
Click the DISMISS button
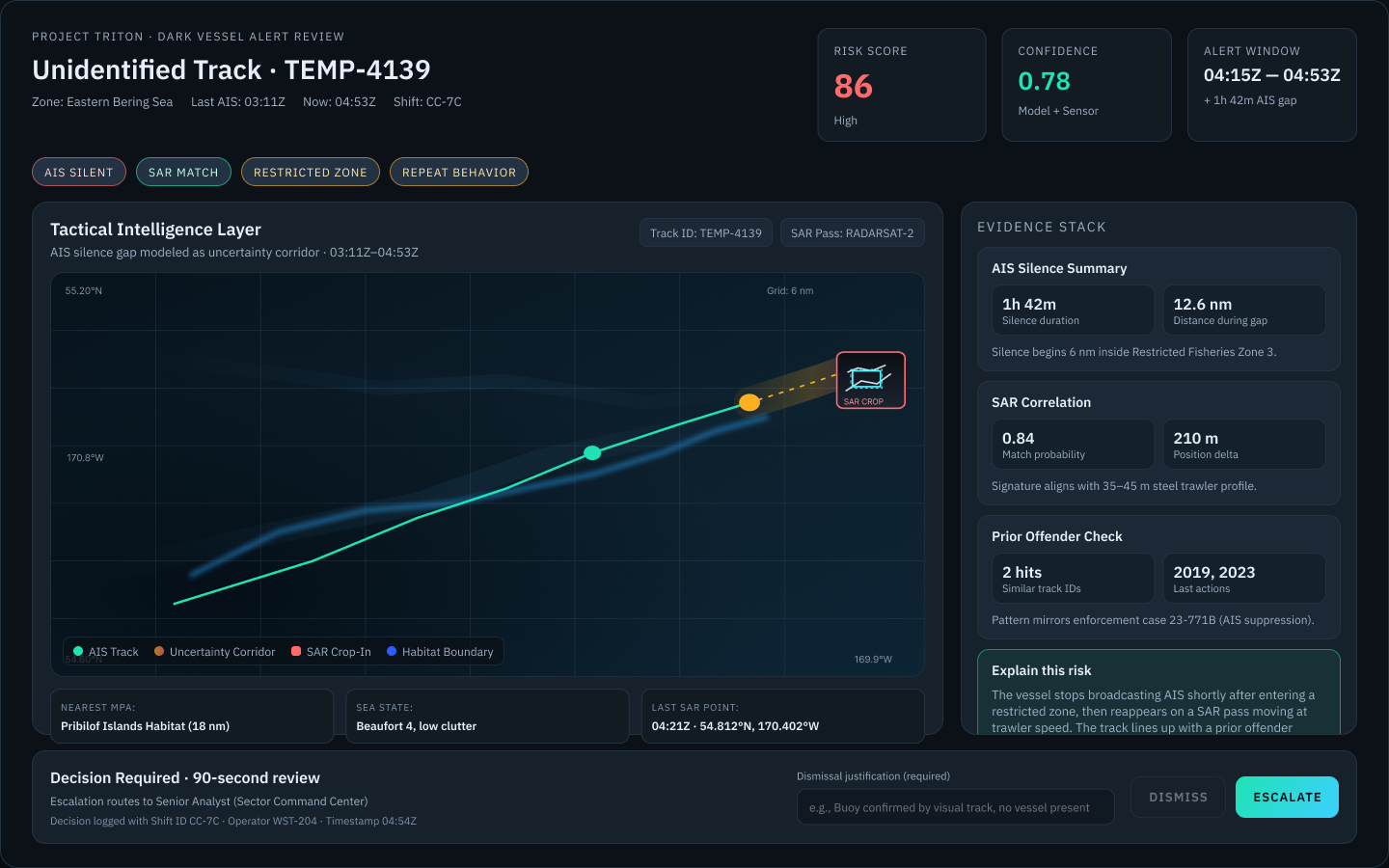pos(1178,797)
